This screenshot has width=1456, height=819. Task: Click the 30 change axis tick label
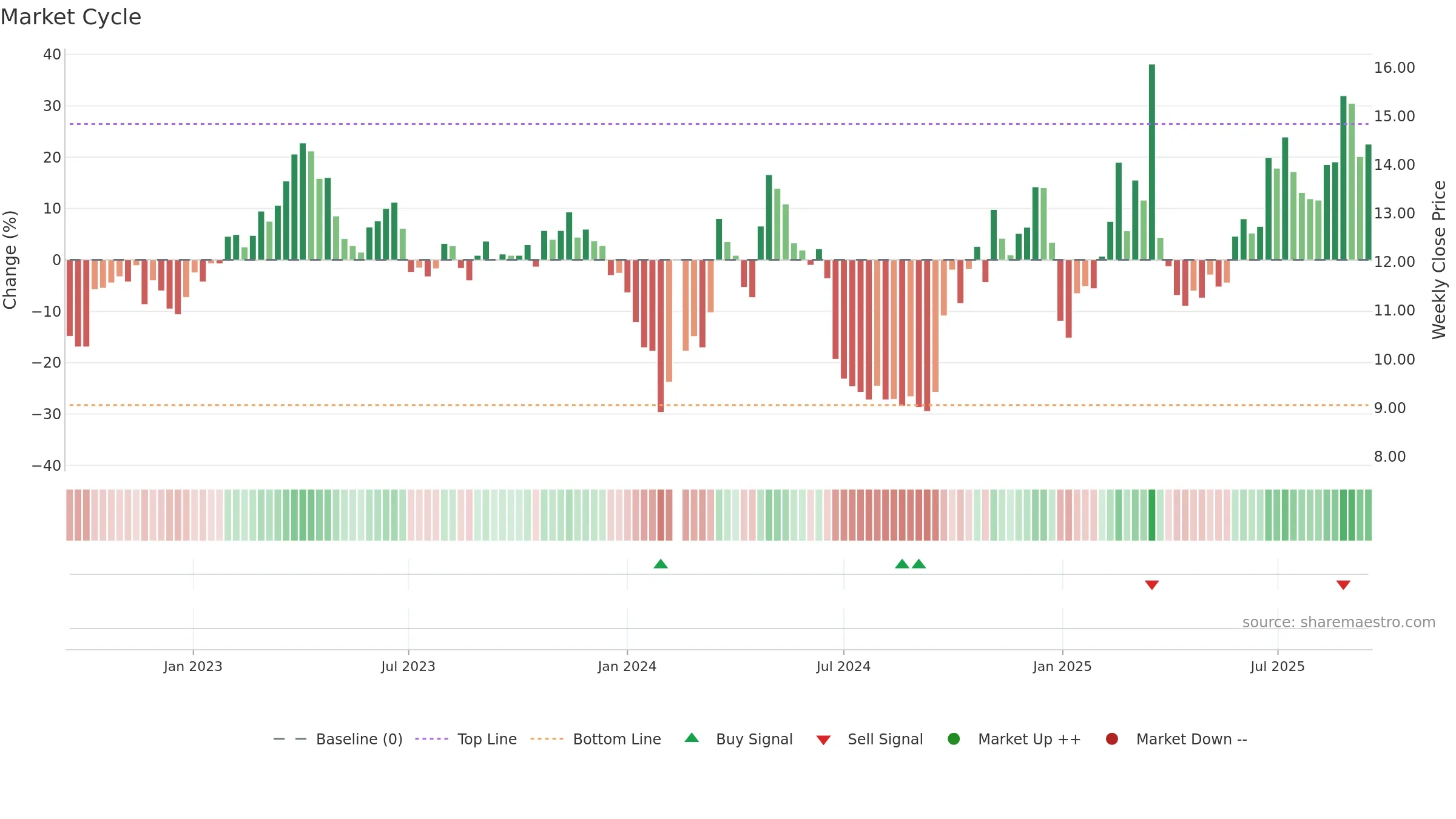click(x=52, y=106)
